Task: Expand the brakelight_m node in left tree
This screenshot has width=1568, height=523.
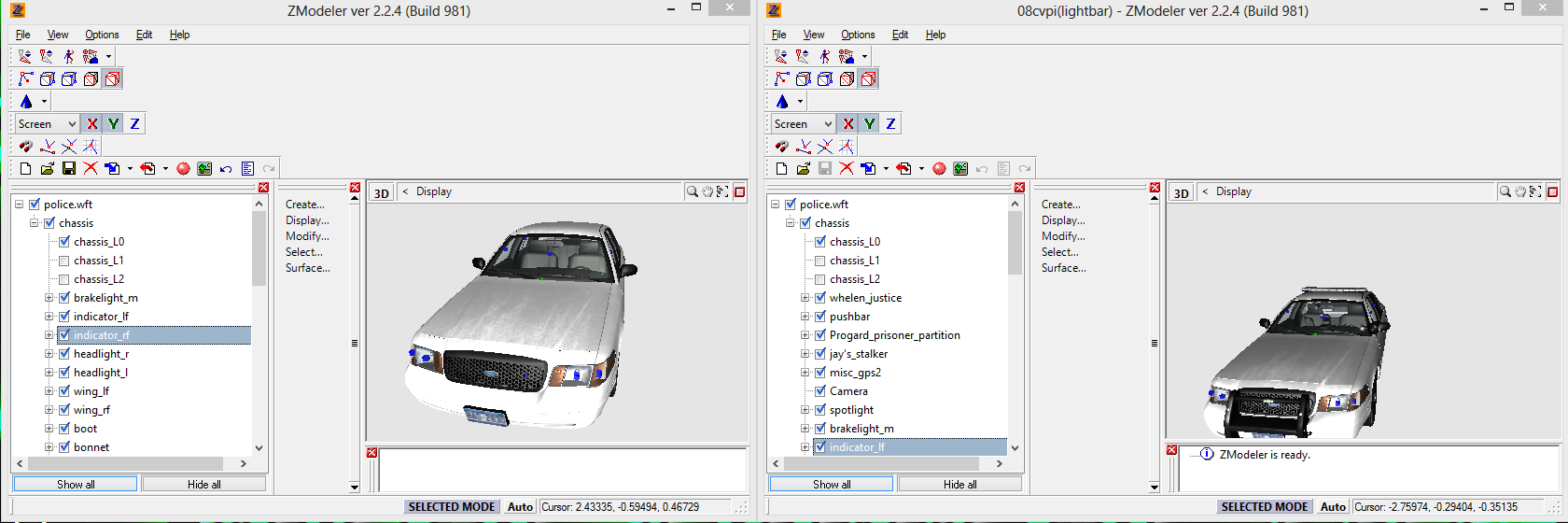Action: (x=49, y=298)
